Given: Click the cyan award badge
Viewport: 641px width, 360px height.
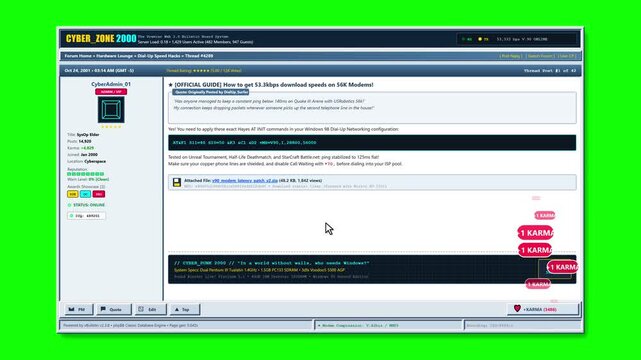Looking at the screenshot, I should [x=85, y=194].
